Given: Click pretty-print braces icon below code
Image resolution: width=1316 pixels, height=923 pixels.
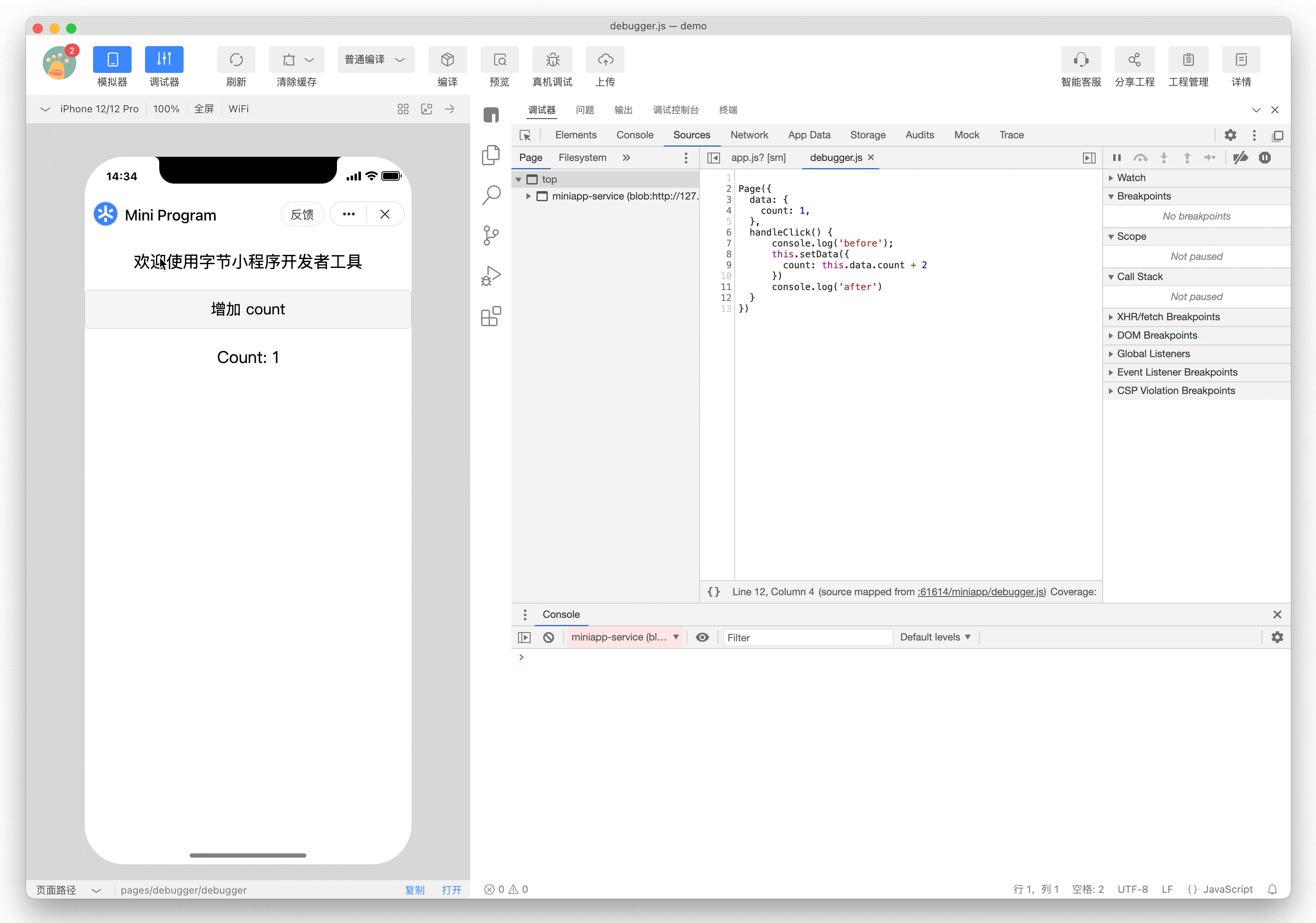Looking at the screenshot, I should coord(714,591).
